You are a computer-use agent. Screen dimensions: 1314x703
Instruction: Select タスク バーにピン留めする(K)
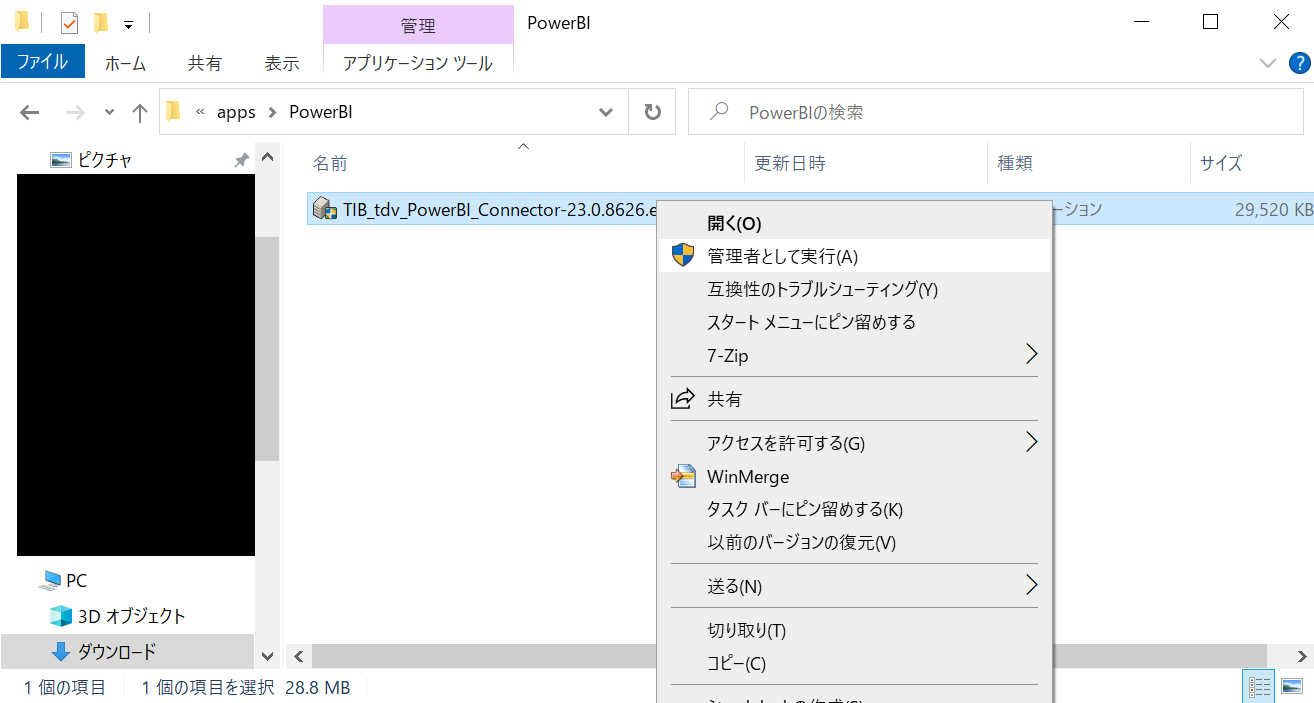(855, 509)
